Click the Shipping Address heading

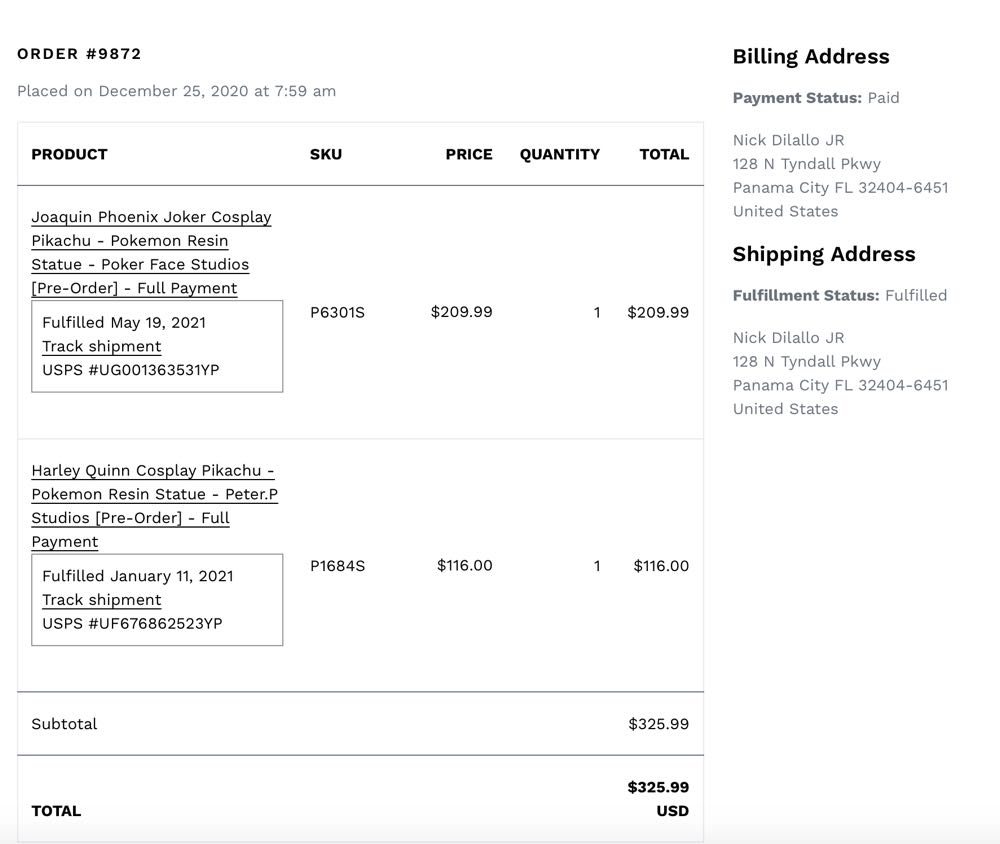tap(823, 254)
